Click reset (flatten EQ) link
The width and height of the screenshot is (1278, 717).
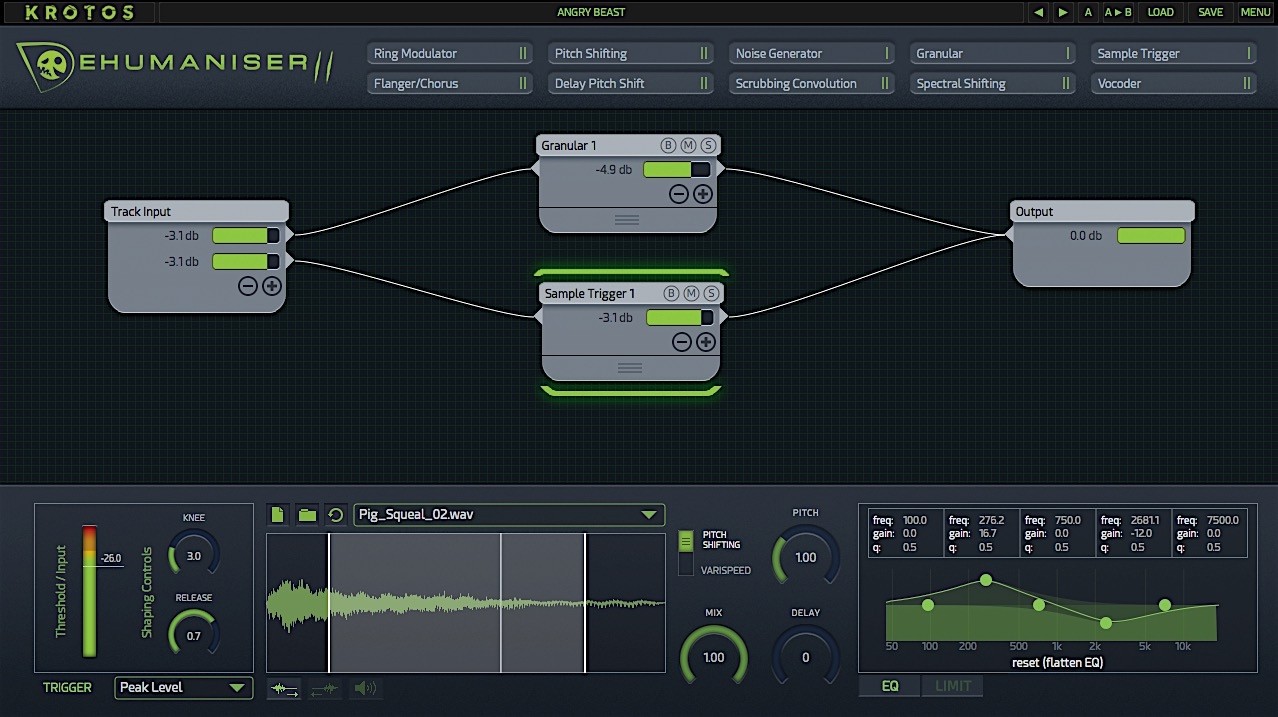pos(1057,662)
